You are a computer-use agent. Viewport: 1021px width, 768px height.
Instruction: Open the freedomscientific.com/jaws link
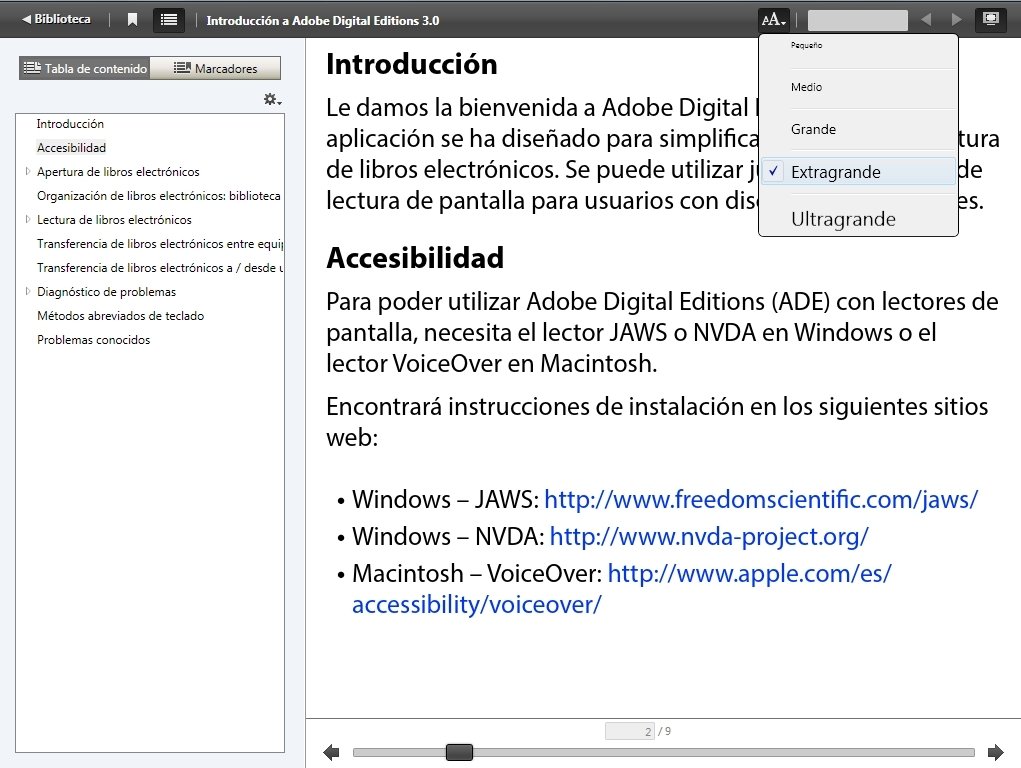[x=761, y=500]
